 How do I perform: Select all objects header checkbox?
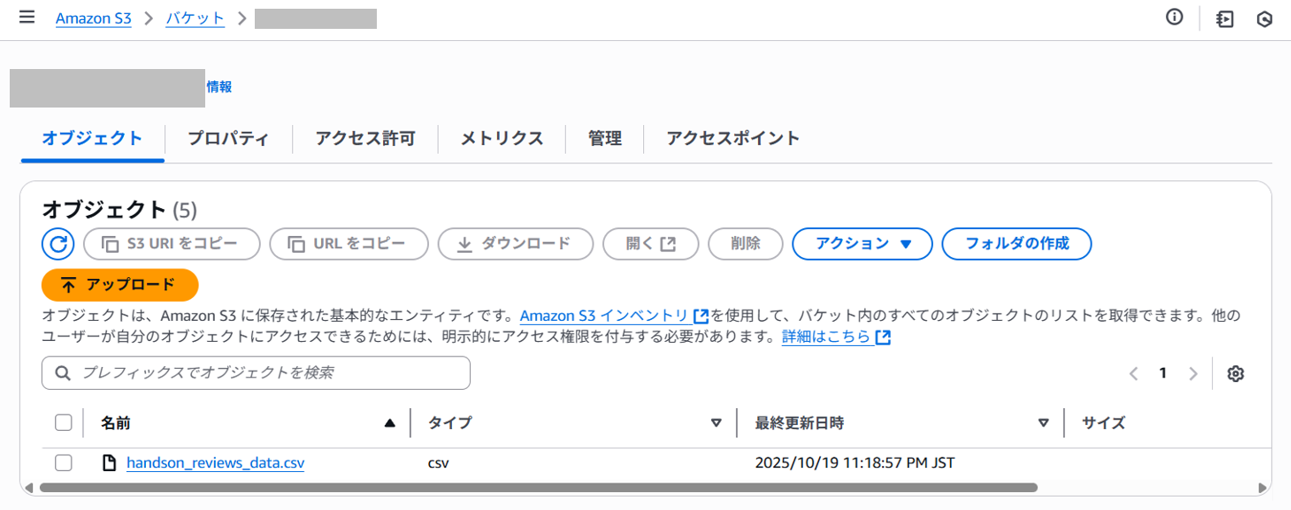pos(63,422)
